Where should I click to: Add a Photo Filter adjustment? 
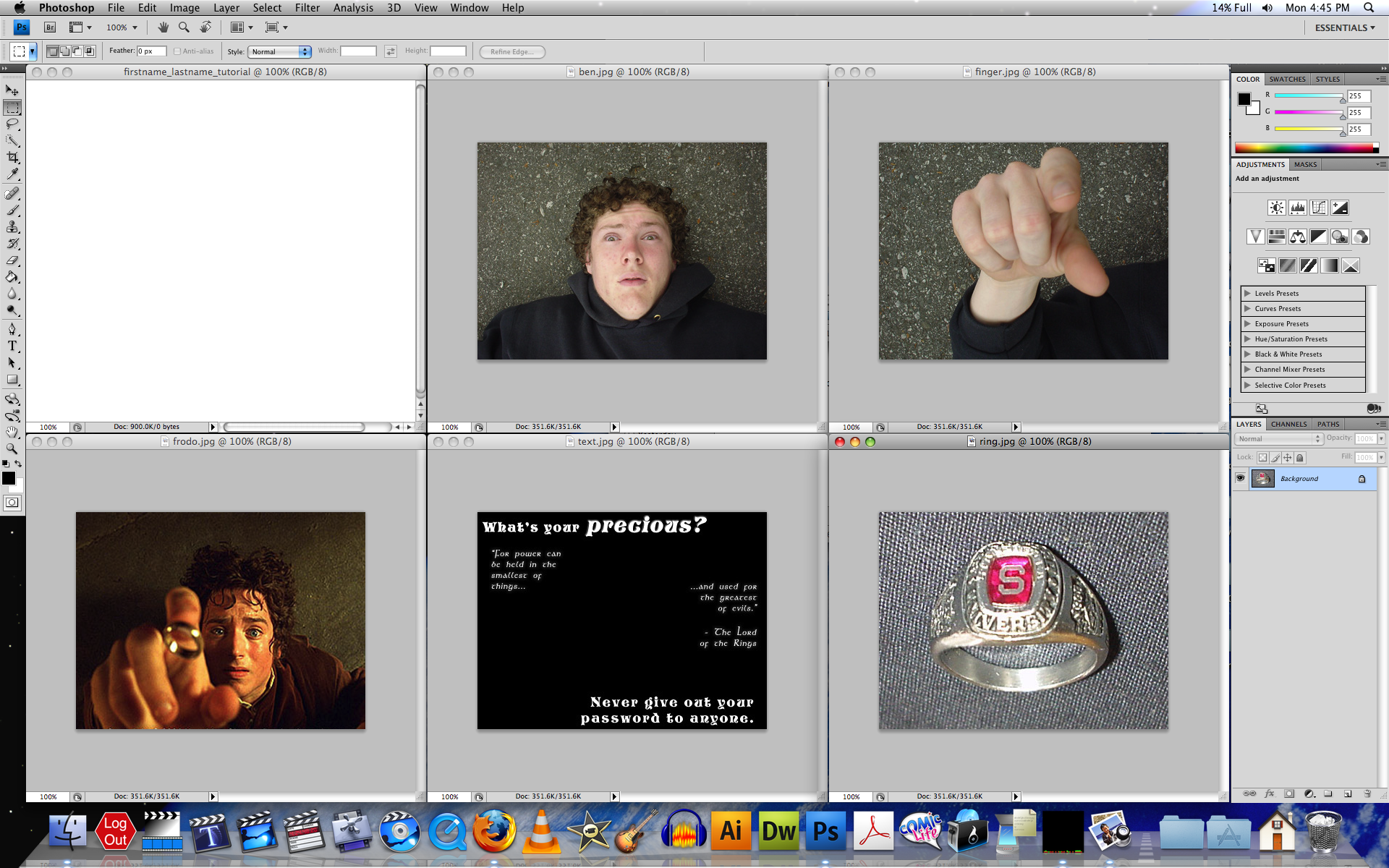1340,237
